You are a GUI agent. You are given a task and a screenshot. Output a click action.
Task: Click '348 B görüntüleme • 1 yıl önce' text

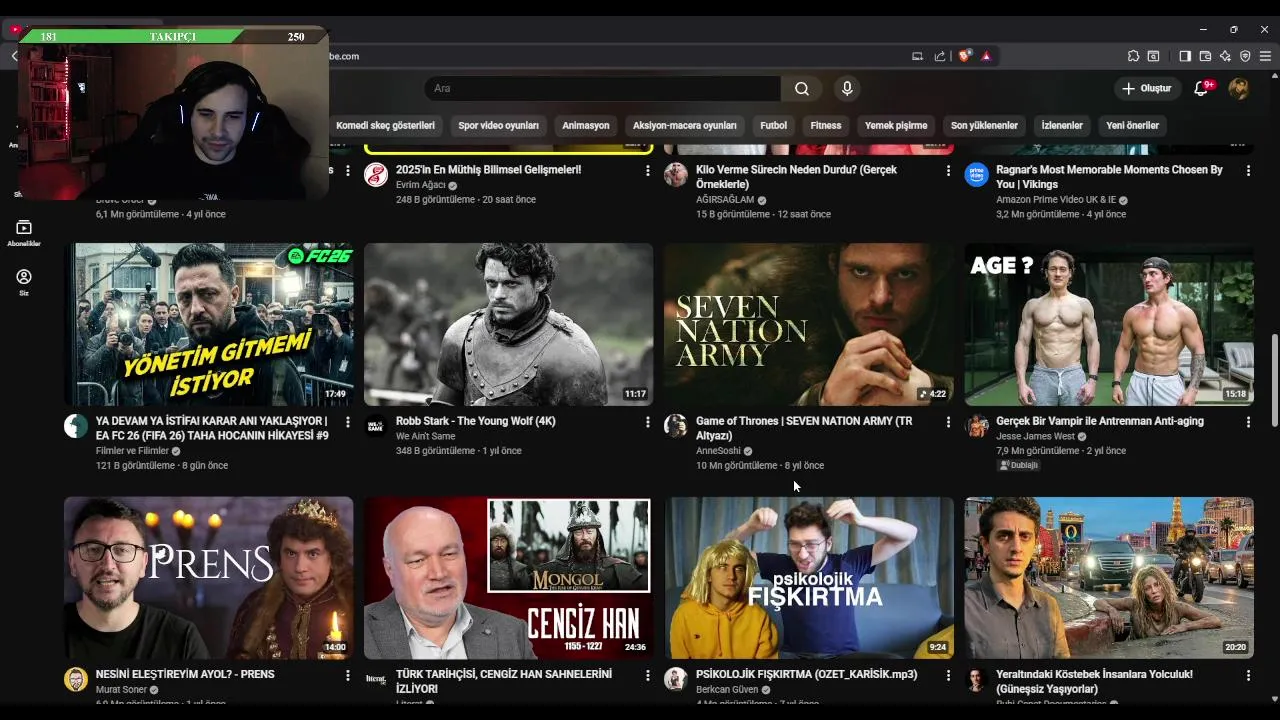pyautogui.click(x=459, y=451)
